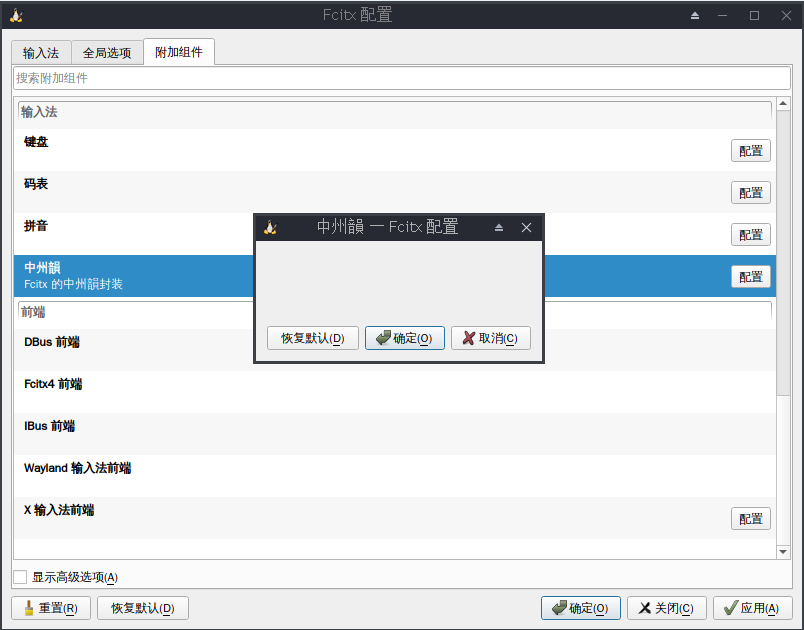Click the Fcitx penguin icon in main title bar
Viewport: 804px width, 630px height.
[x=16, y=15]
